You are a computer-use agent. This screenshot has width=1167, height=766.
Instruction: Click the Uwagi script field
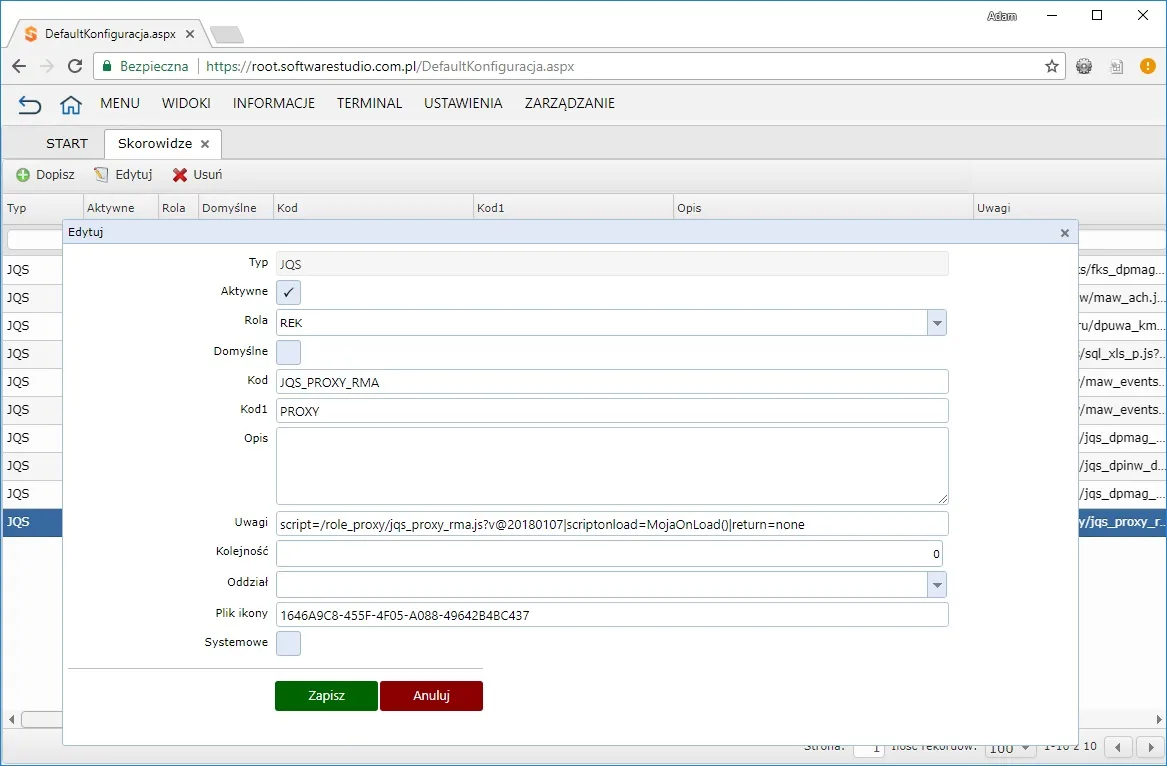612,524
